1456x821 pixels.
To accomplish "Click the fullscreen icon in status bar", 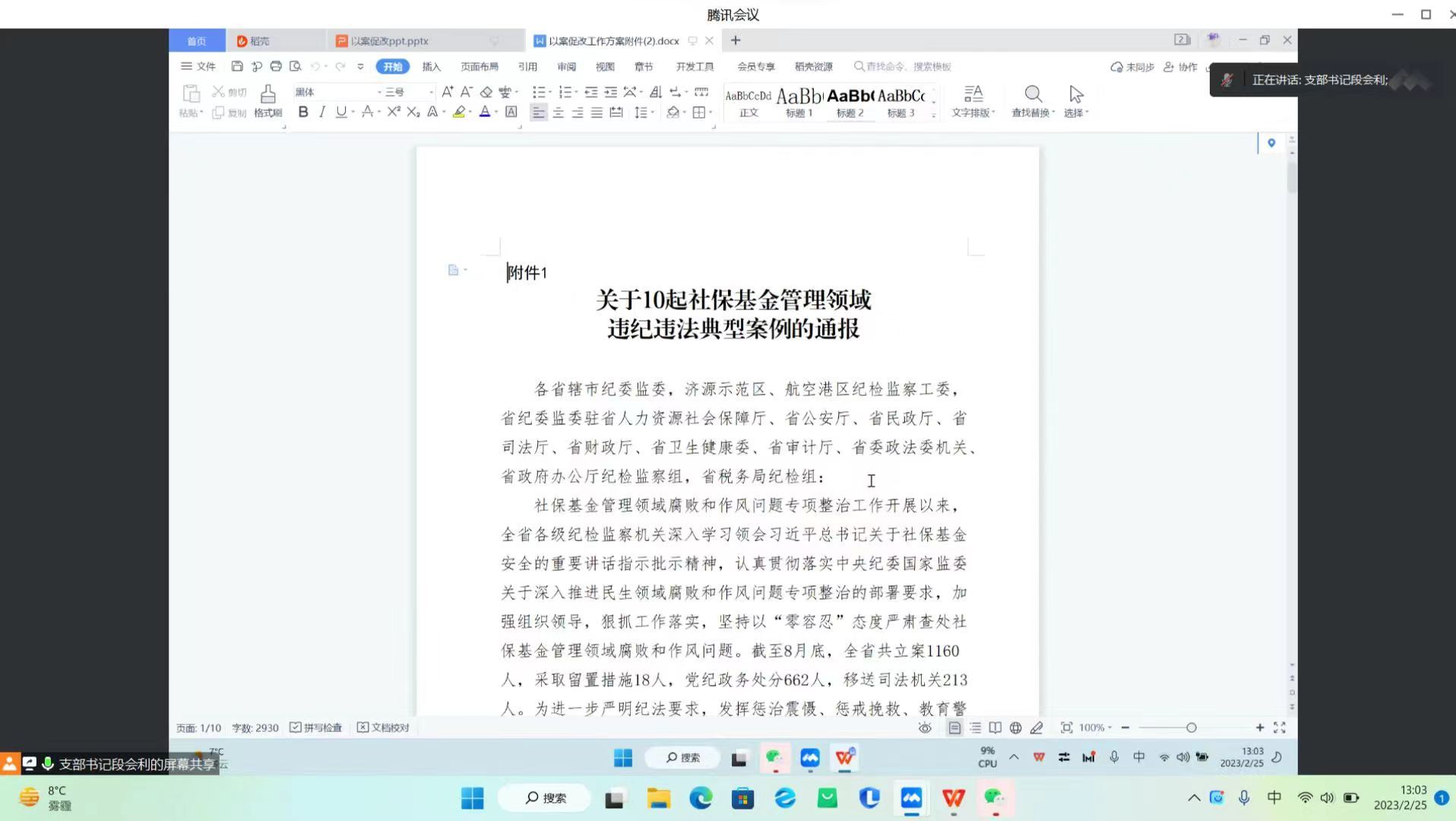I will (1280, 727).
